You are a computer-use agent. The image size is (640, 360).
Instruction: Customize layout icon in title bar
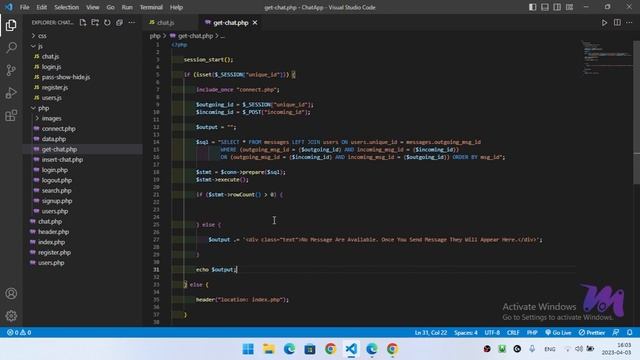[569, 7]
